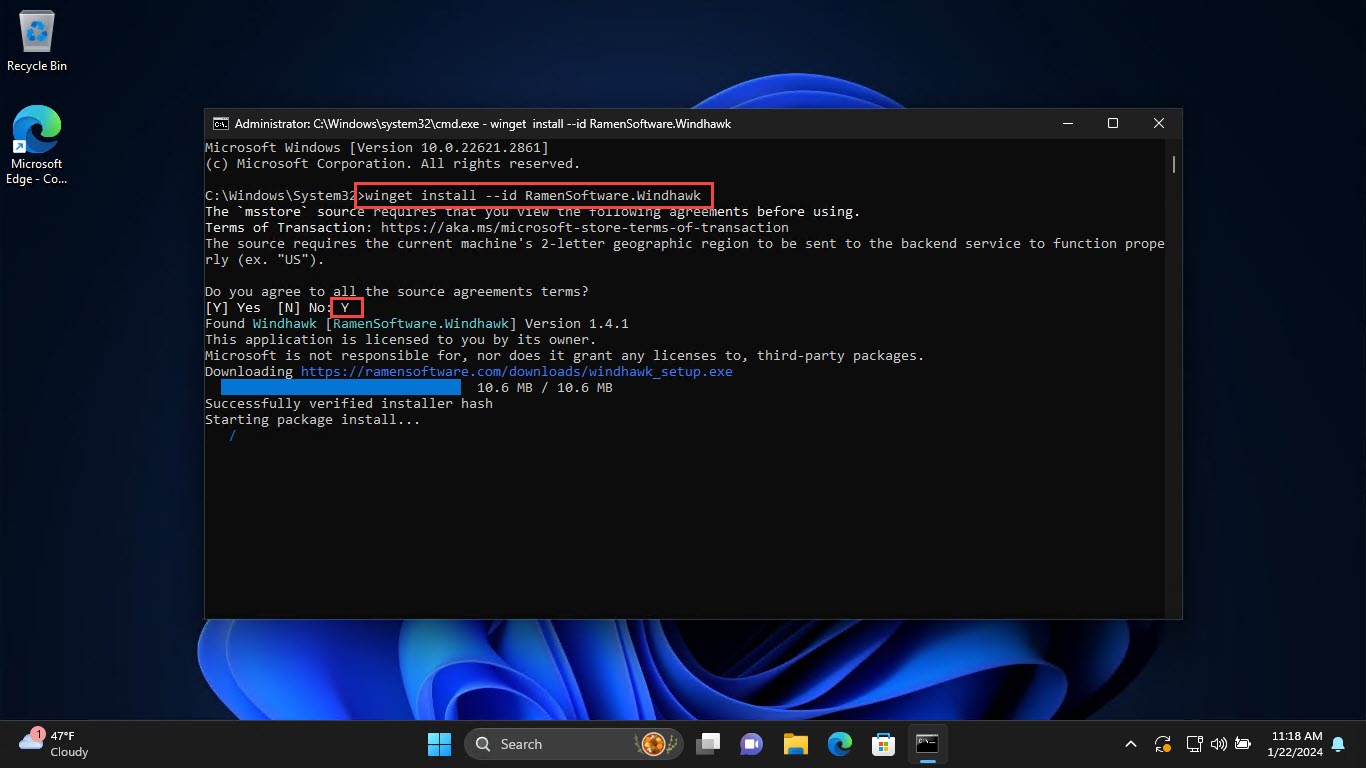Click the blue download progress bar
Image resolution: width=1366 pixels, height=768 pixels.
[x=341, y=387]
